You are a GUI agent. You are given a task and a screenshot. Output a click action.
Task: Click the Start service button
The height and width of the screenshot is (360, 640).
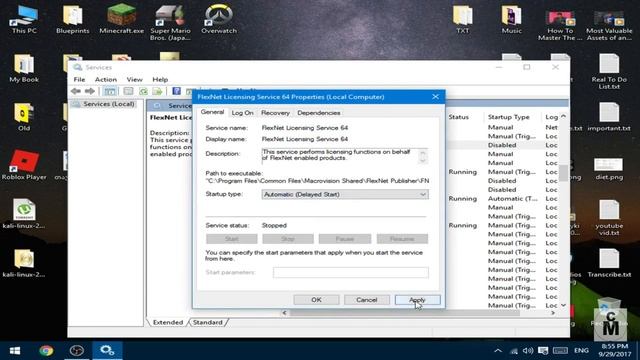(231, 239)
